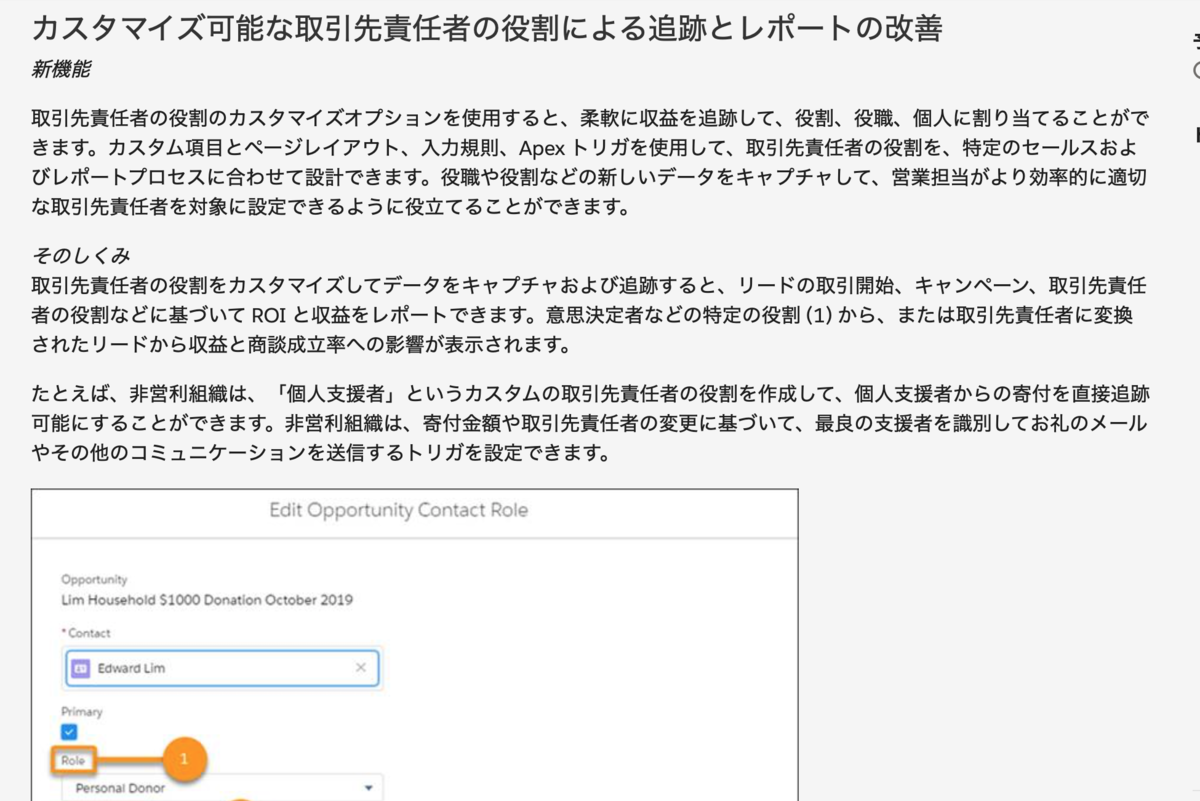Click the Lim Household $1000 Donation opportunity name
This screenshot has width=1200, height=801.
pyautogui.click(x=205, y=600)
